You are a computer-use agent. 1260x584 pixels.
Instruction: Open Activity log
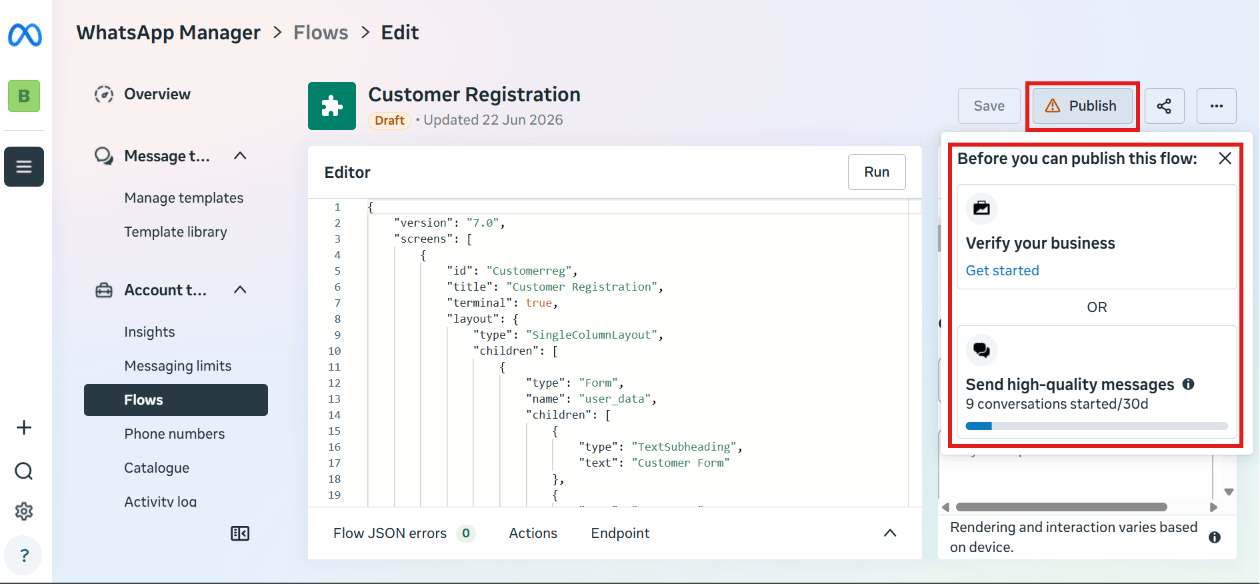coord(160,501)
